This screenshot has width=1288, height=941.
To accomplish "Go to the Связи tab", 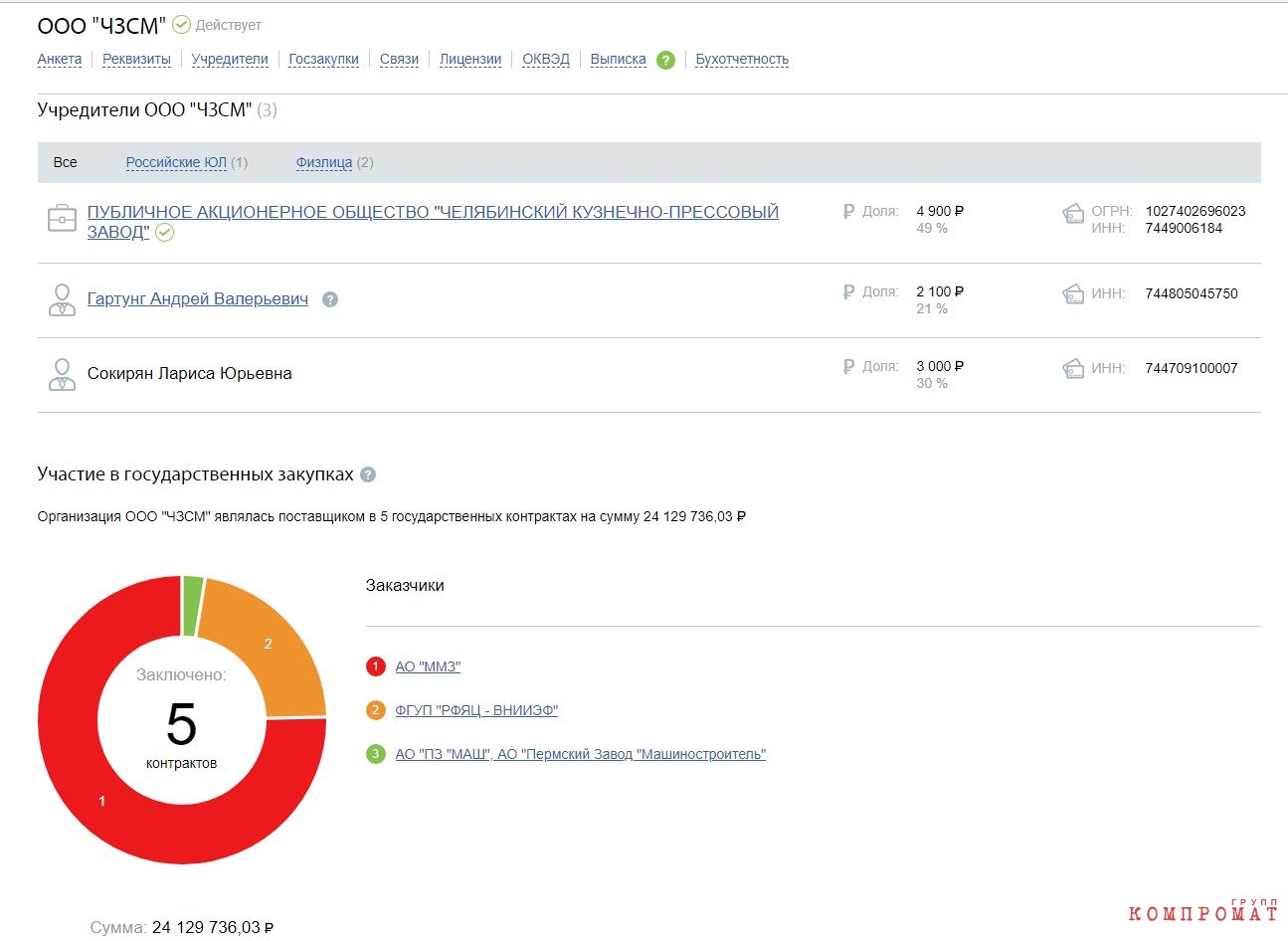I will point(399,60).
